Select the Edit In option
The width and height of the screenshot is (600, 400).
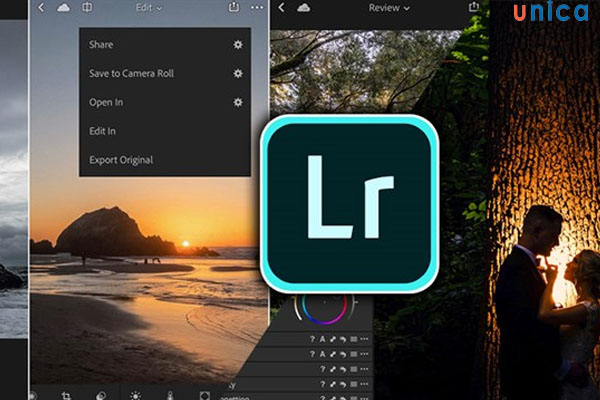coord(102,131)
